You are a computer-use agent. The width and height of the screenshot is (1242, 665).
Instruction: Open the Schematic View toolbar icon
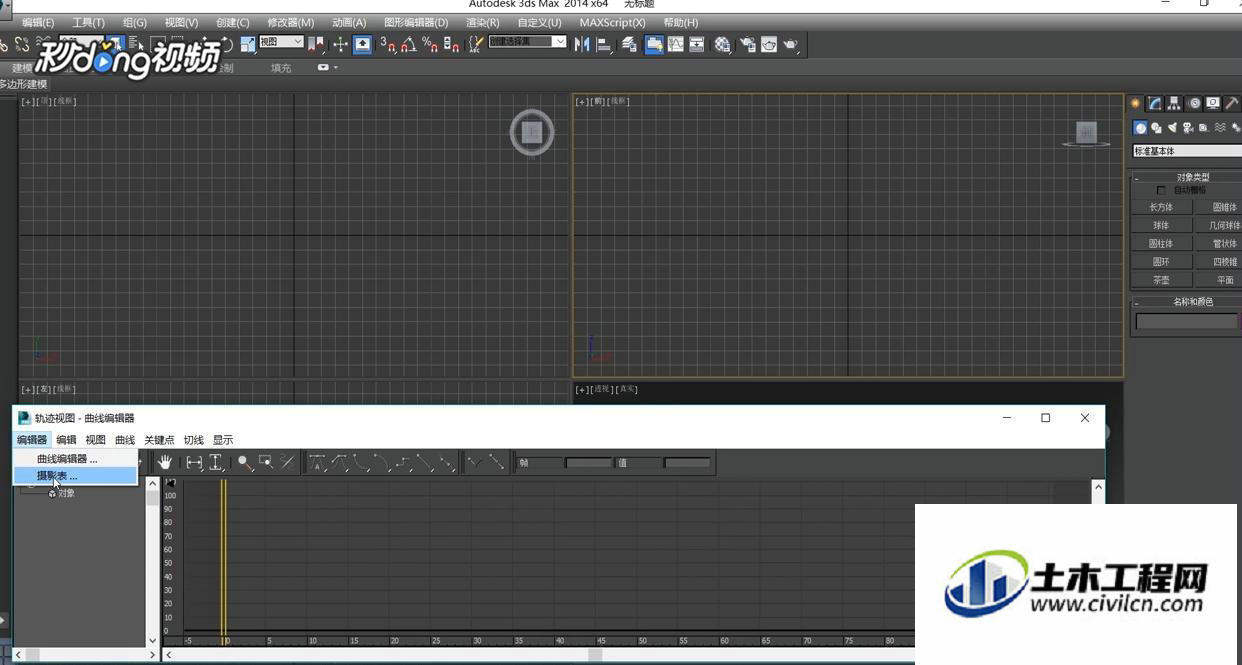[696, 44]
